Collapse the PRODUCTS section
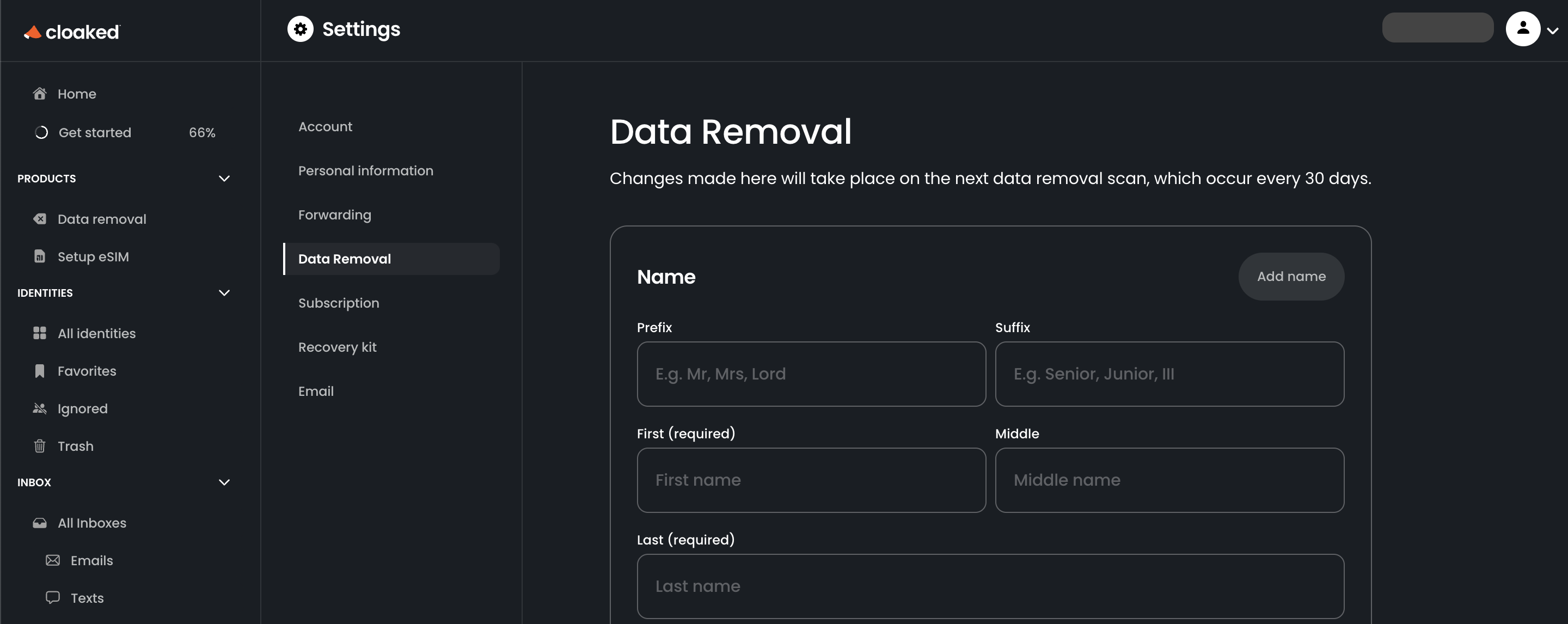 coord(224,179)
